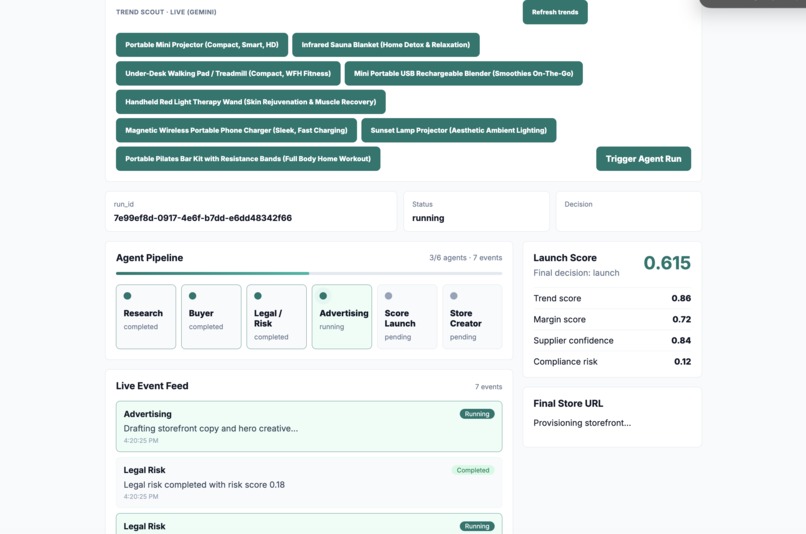Open the Buyer agent card

211,317
